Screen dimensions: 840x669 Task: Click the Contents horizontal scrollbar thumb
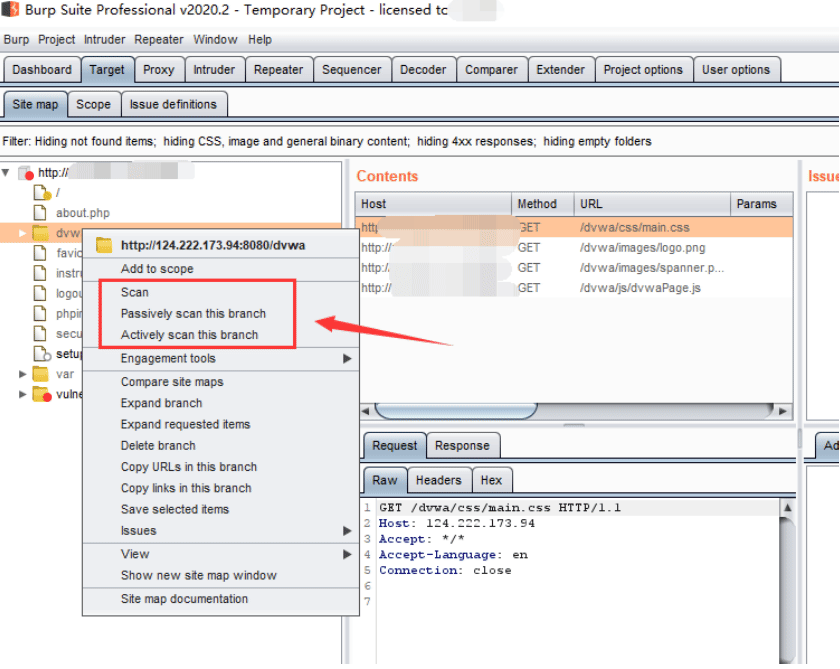click(x=456, y=411)
